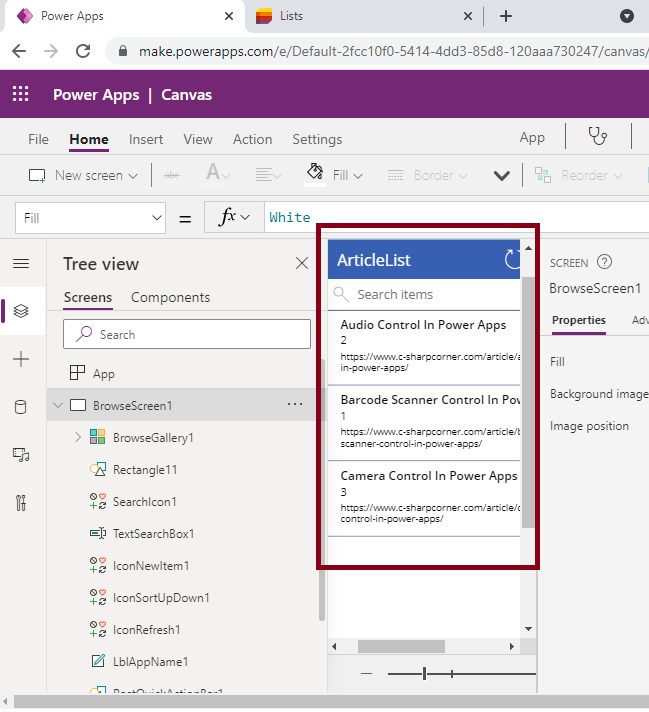Click the strikethrough text icon

172,175
